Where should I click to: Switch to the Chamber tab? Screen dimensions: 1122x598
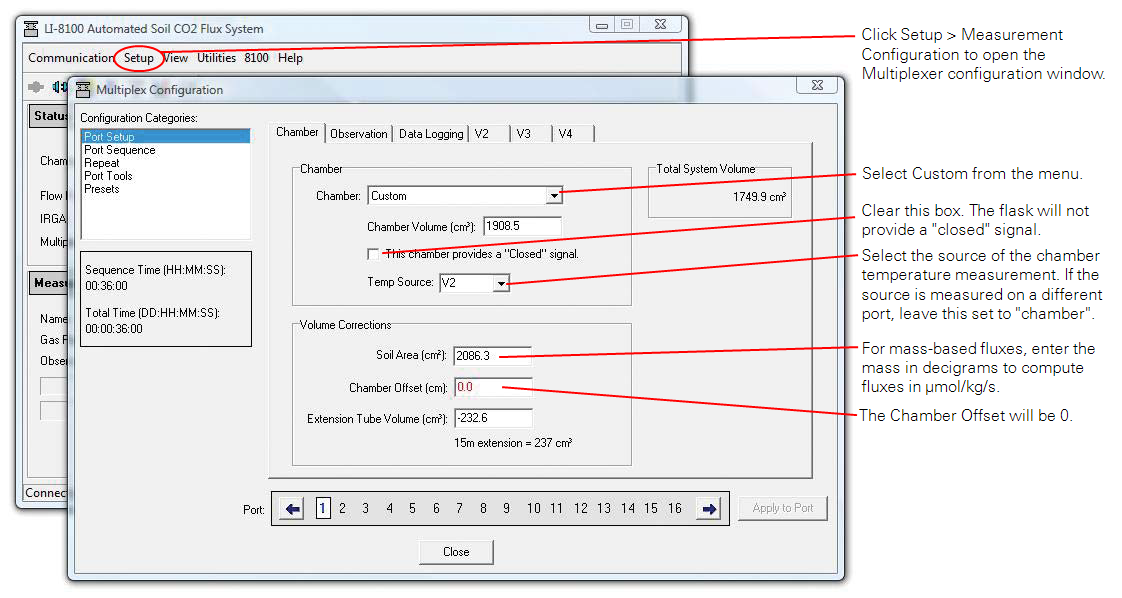click(297, 132)
